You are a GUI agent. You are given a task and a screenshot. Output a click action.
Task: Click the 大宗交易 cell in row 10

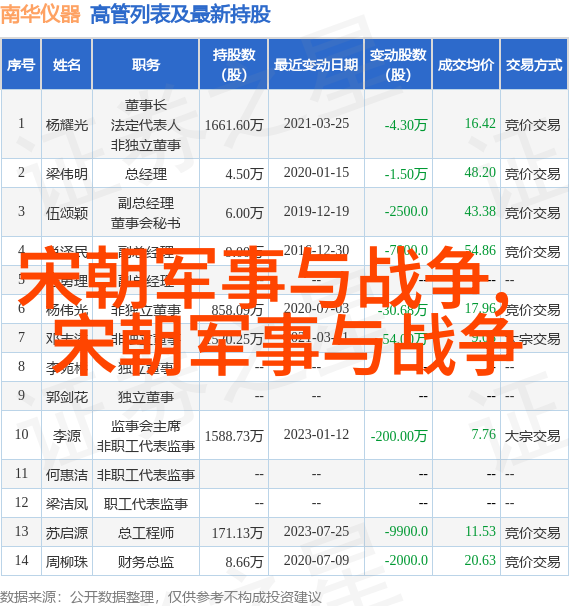tap(532, 436)
